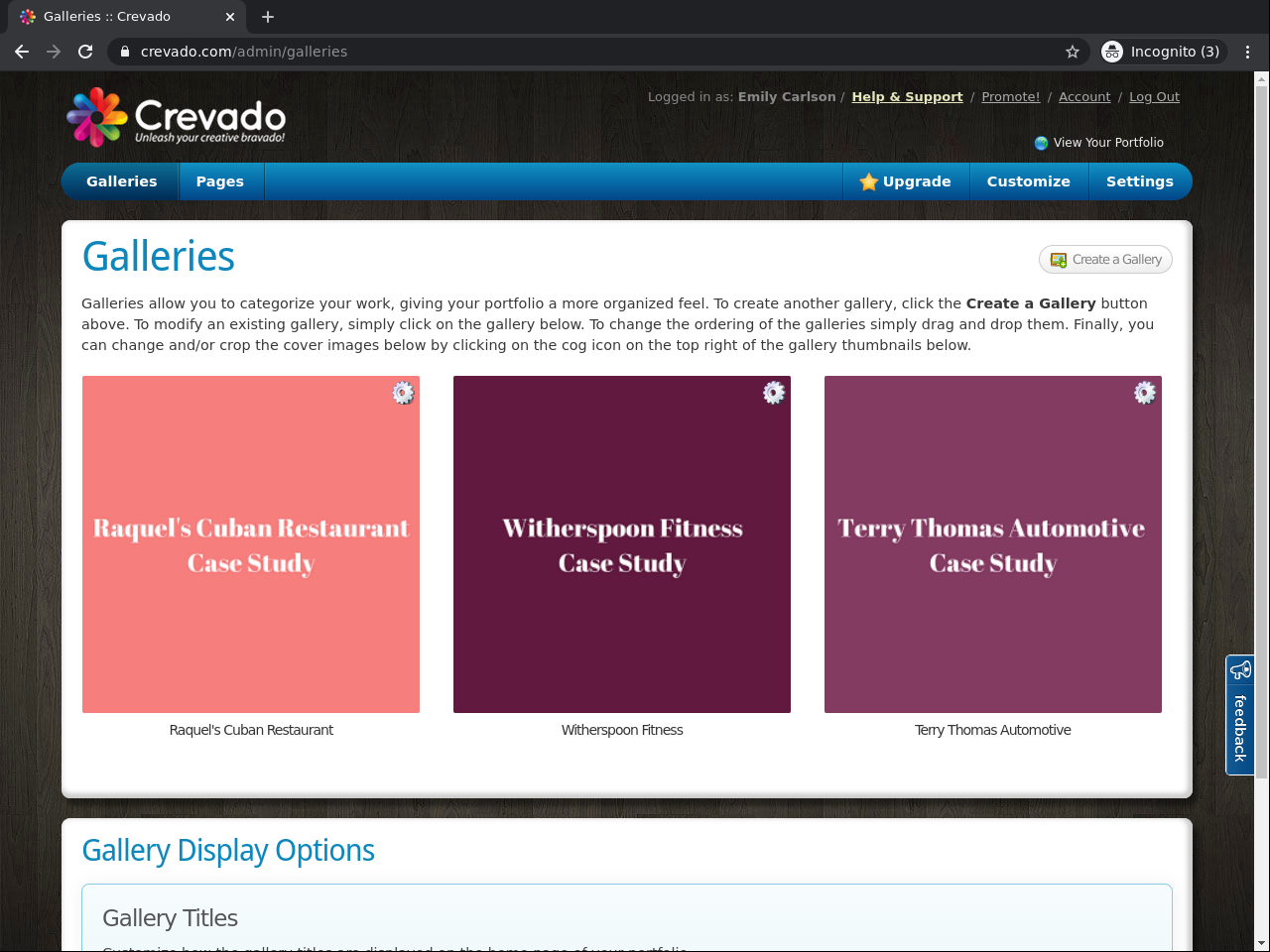Click the Log Out link
This screenshot has width=1270, height=952.
coord(1154,97)
